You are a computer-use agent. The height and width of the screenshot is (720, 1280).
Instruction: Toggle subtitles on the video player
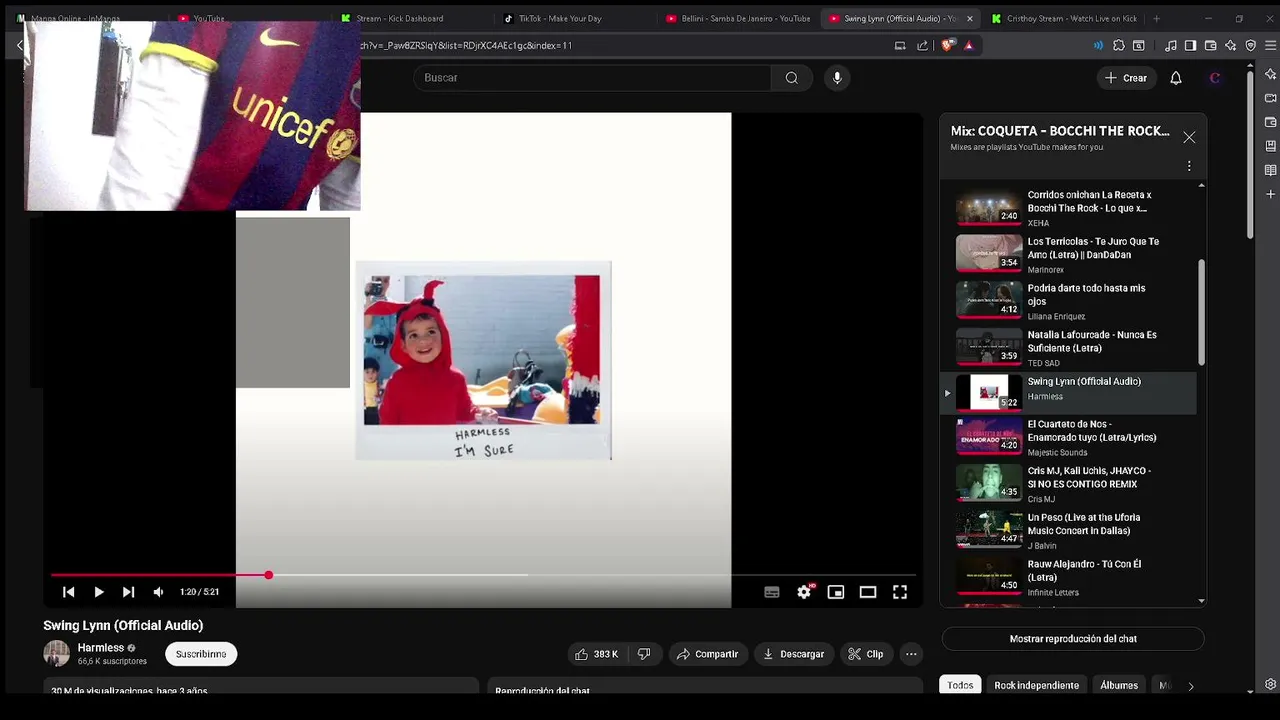(x=772, y=592)
